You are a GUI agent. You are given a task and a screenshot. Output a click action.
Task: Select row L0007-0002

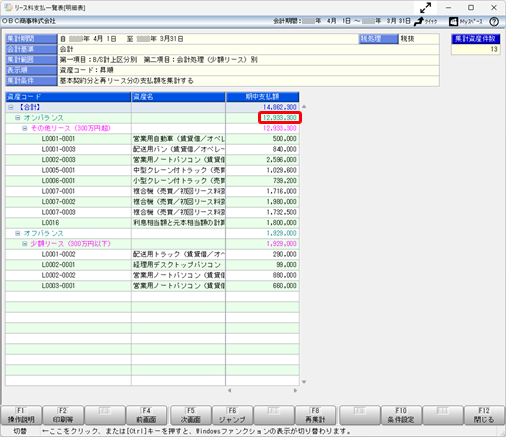pos(152,202)
